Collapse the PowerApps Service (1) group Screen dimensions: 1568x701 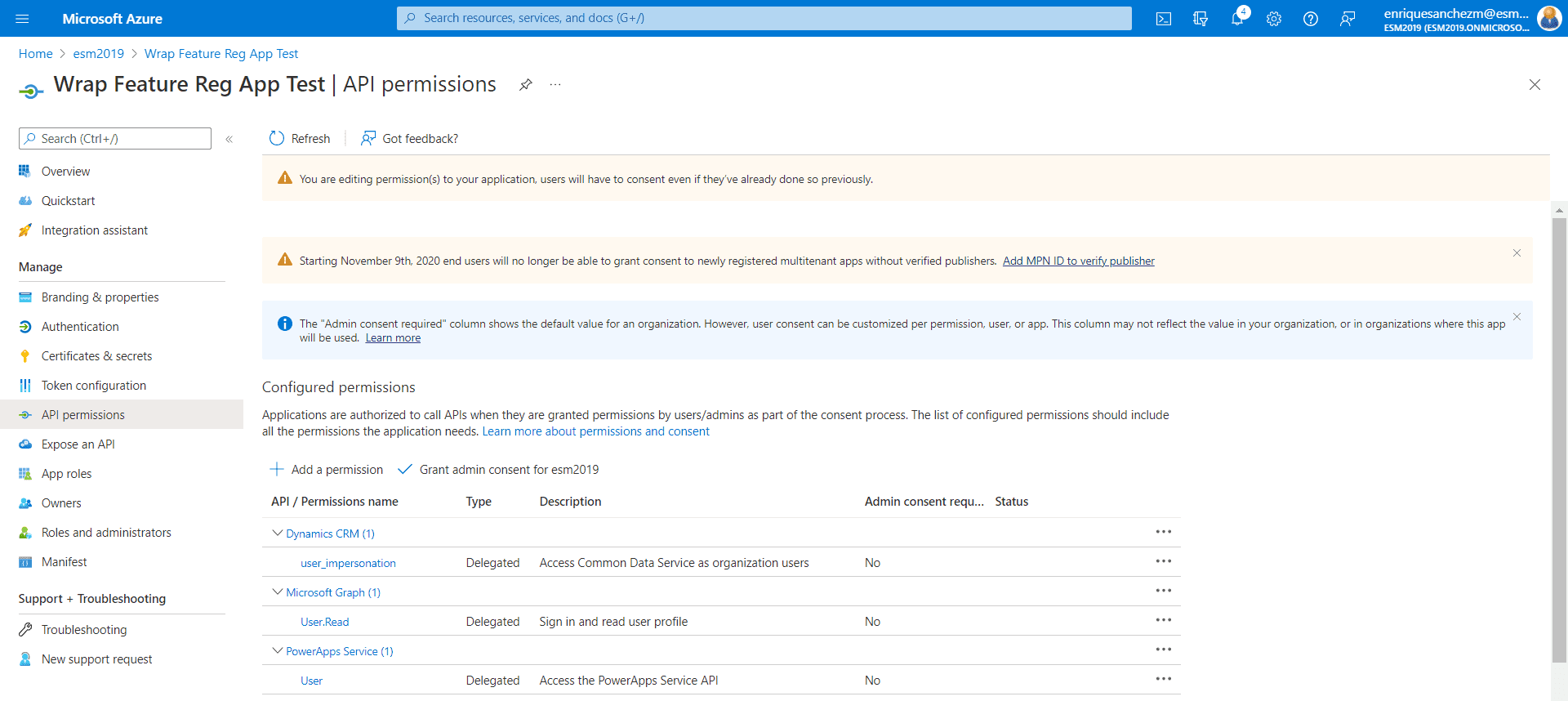tap(278, 650)
